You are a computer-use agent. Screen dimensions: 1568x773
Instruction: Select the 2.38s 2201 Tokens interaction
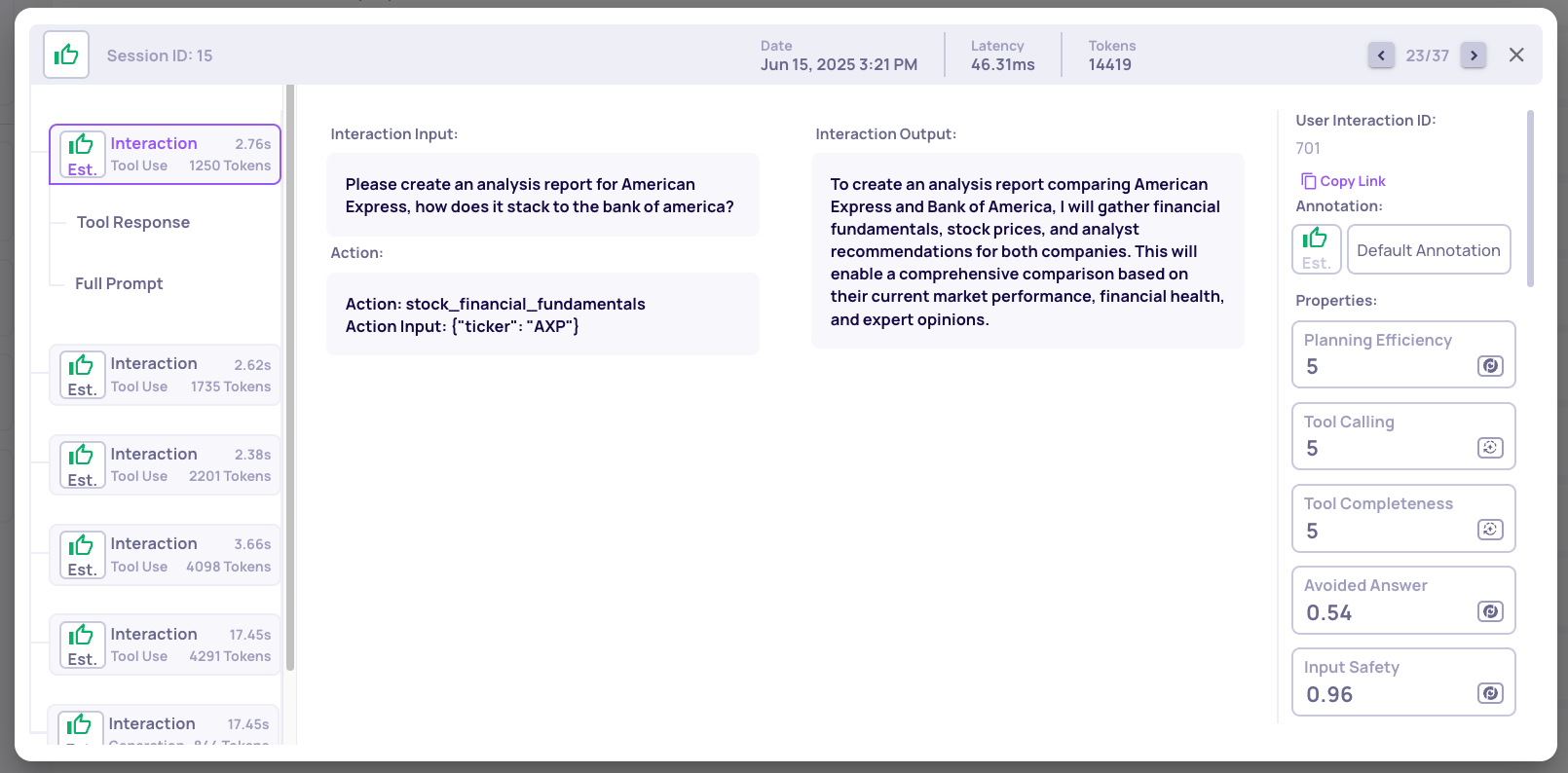pos(165,464)
